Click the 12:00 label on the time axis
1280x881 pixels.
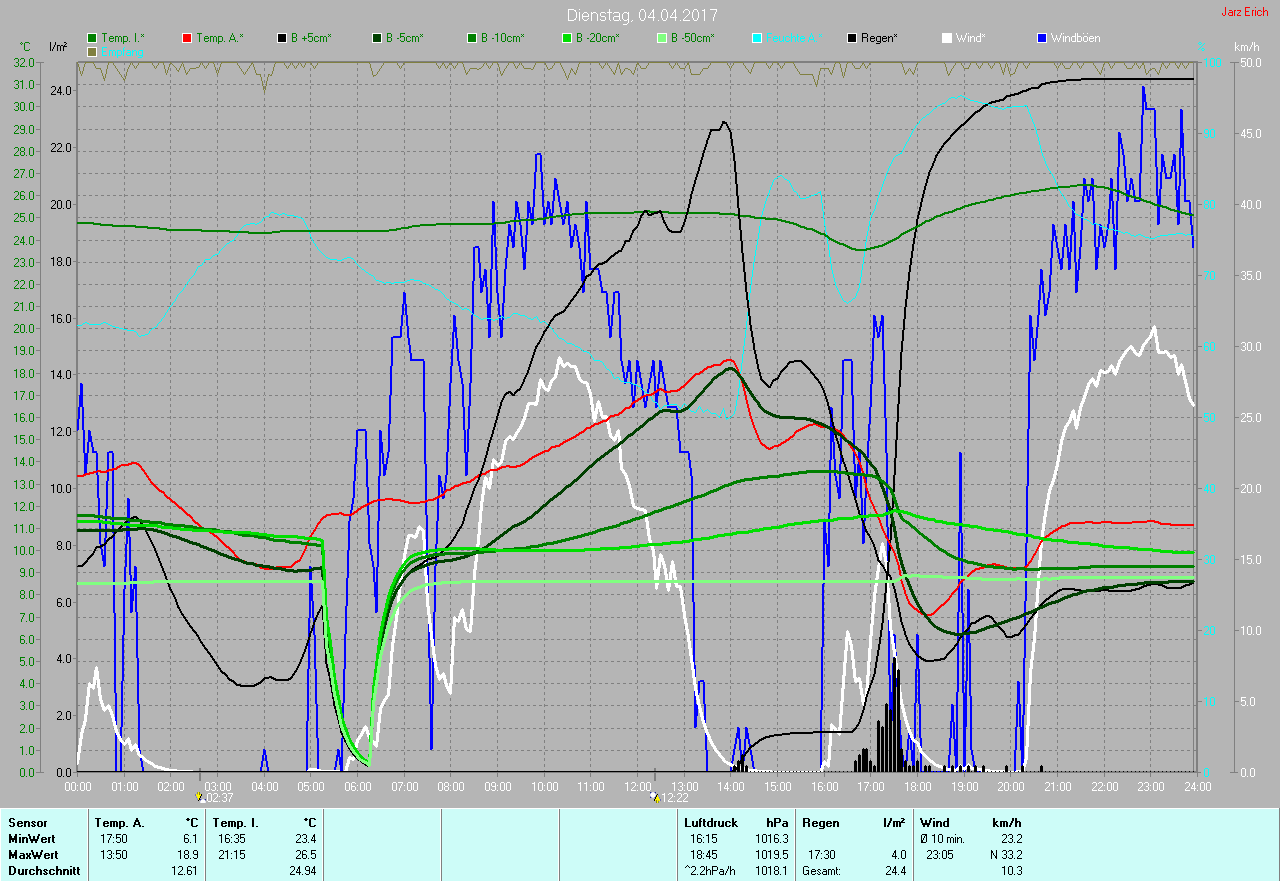tap(637, 787)
